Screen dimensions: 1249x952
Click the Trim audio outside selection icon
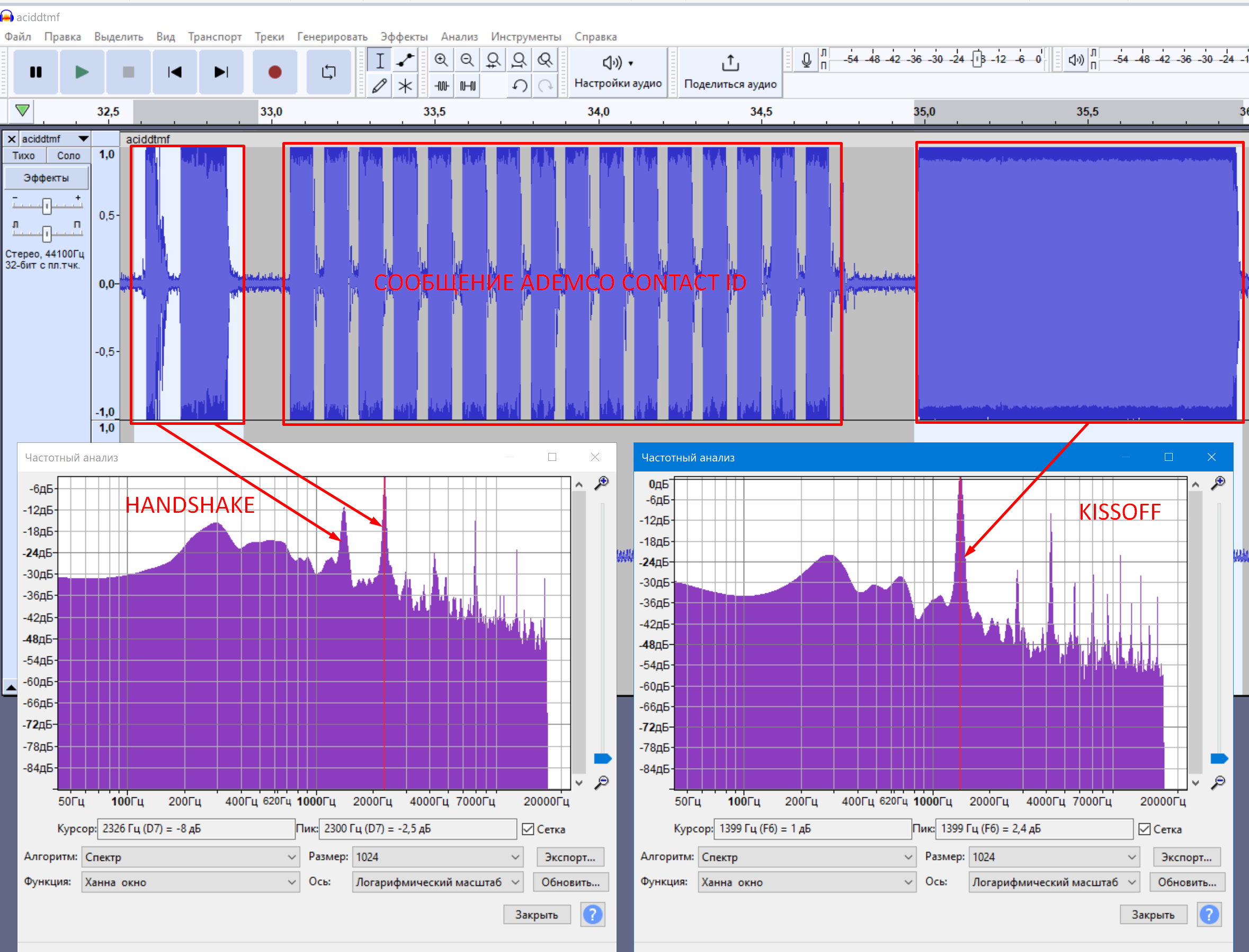pyautogui.click(x=442, y=86)
